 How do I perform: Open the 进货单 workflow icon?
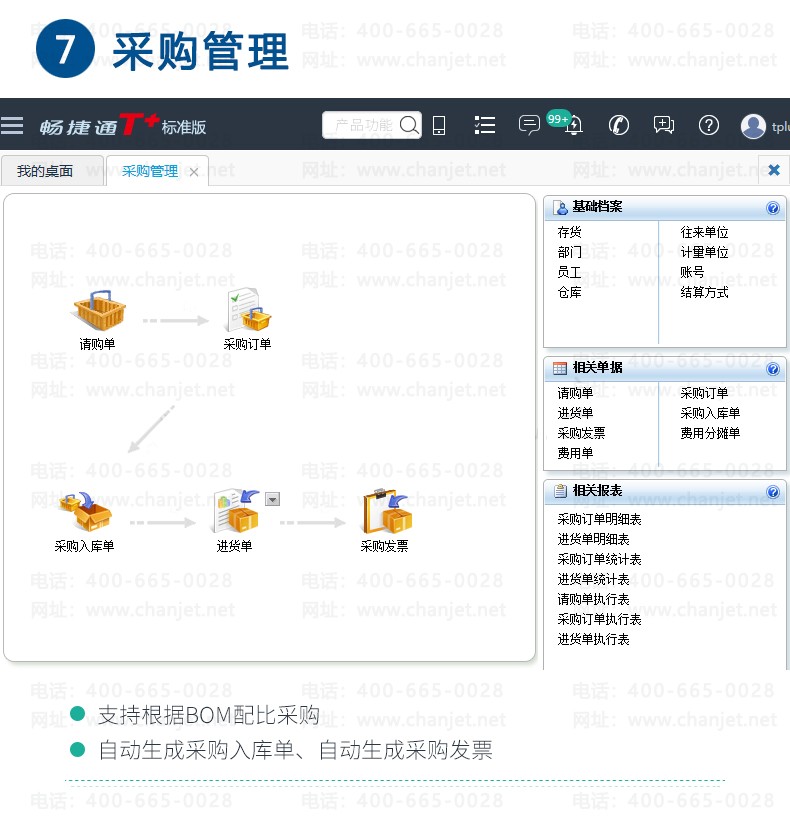236,511
